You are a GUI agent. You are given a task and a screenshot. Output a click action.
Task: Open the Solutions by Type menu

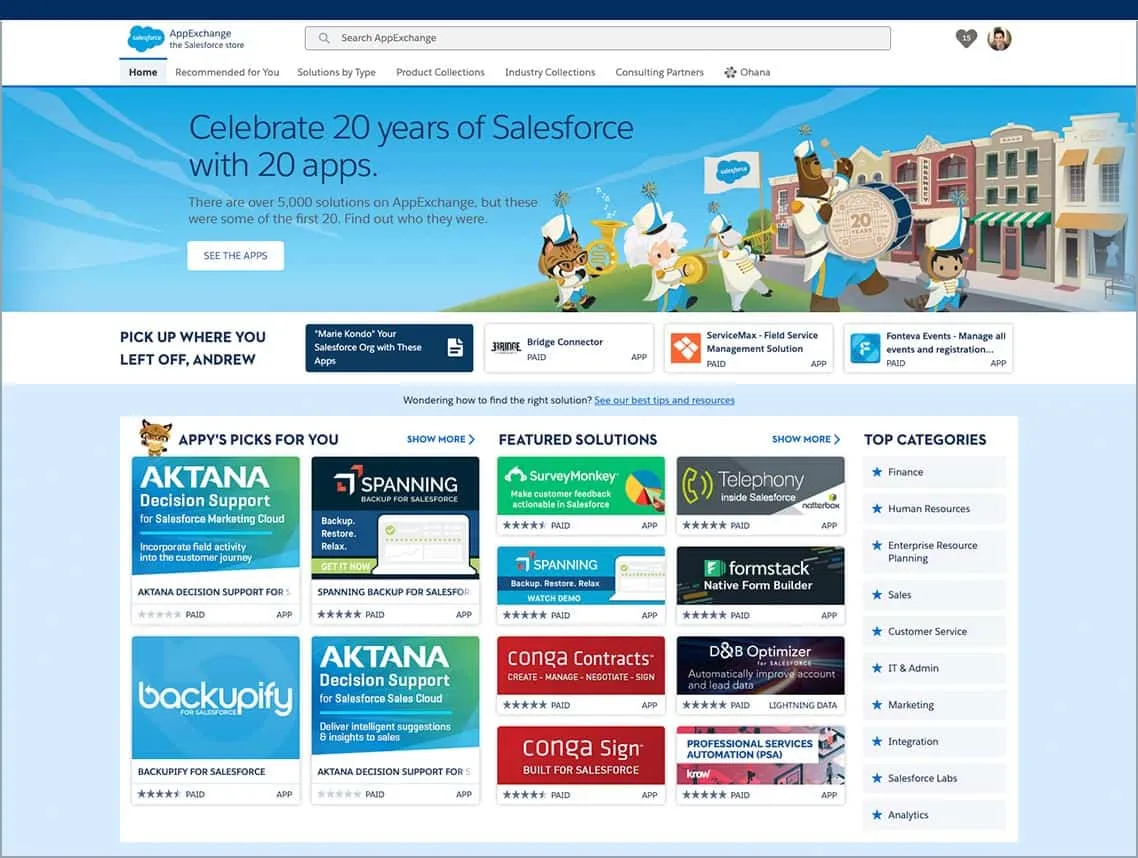pos(336,72)
